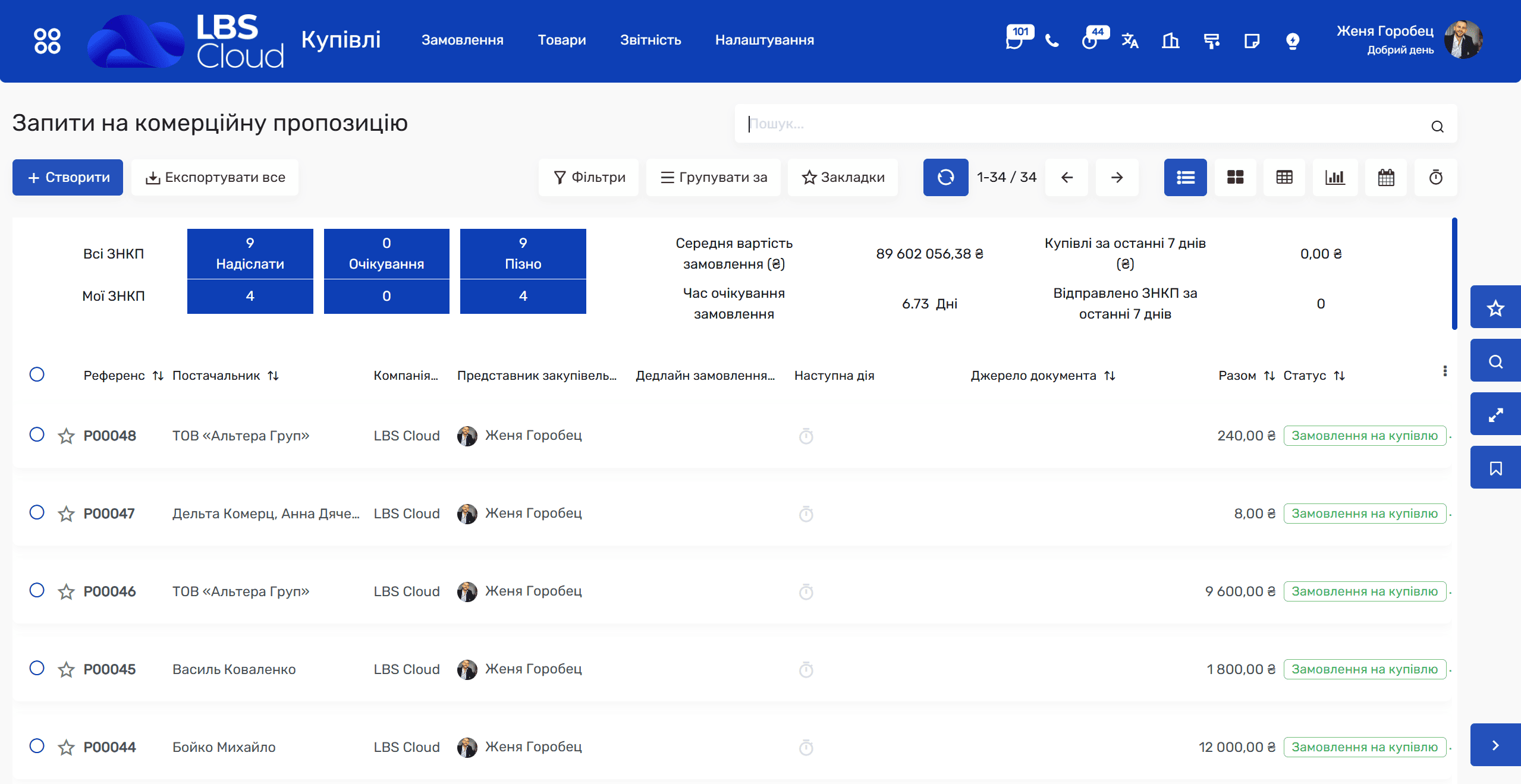The width and height of the screenshot is (1521, 784).
Task: Switch to kanban view icon
Action: pos(1236,177)
